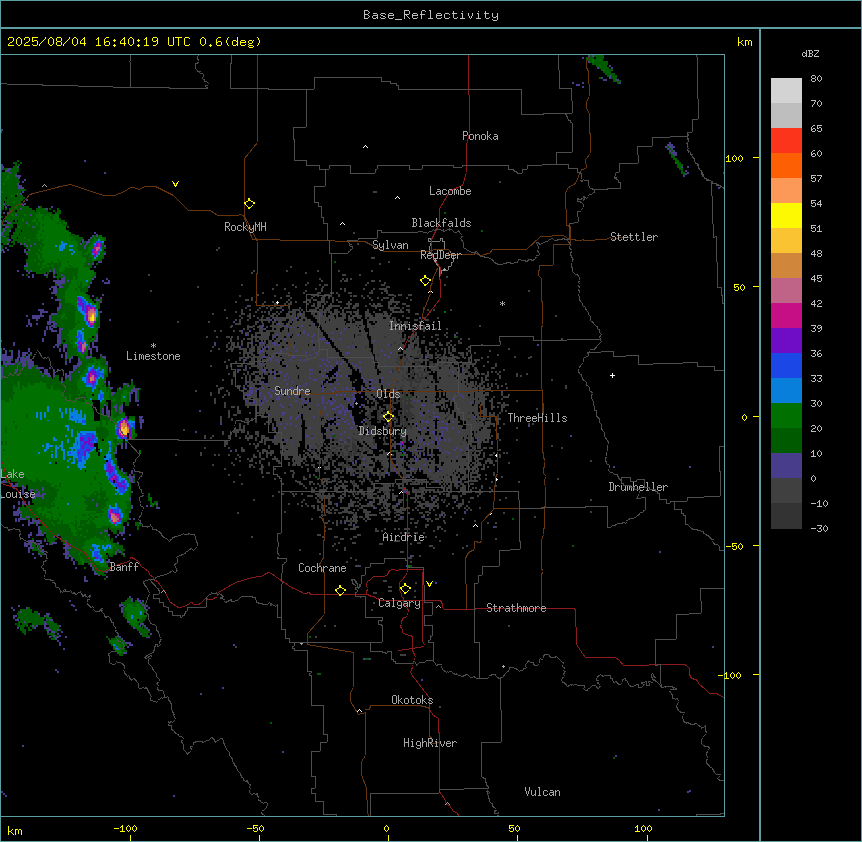862x842 pixels.
Task: Click the ThreeHills label
Action: (537, 418)
